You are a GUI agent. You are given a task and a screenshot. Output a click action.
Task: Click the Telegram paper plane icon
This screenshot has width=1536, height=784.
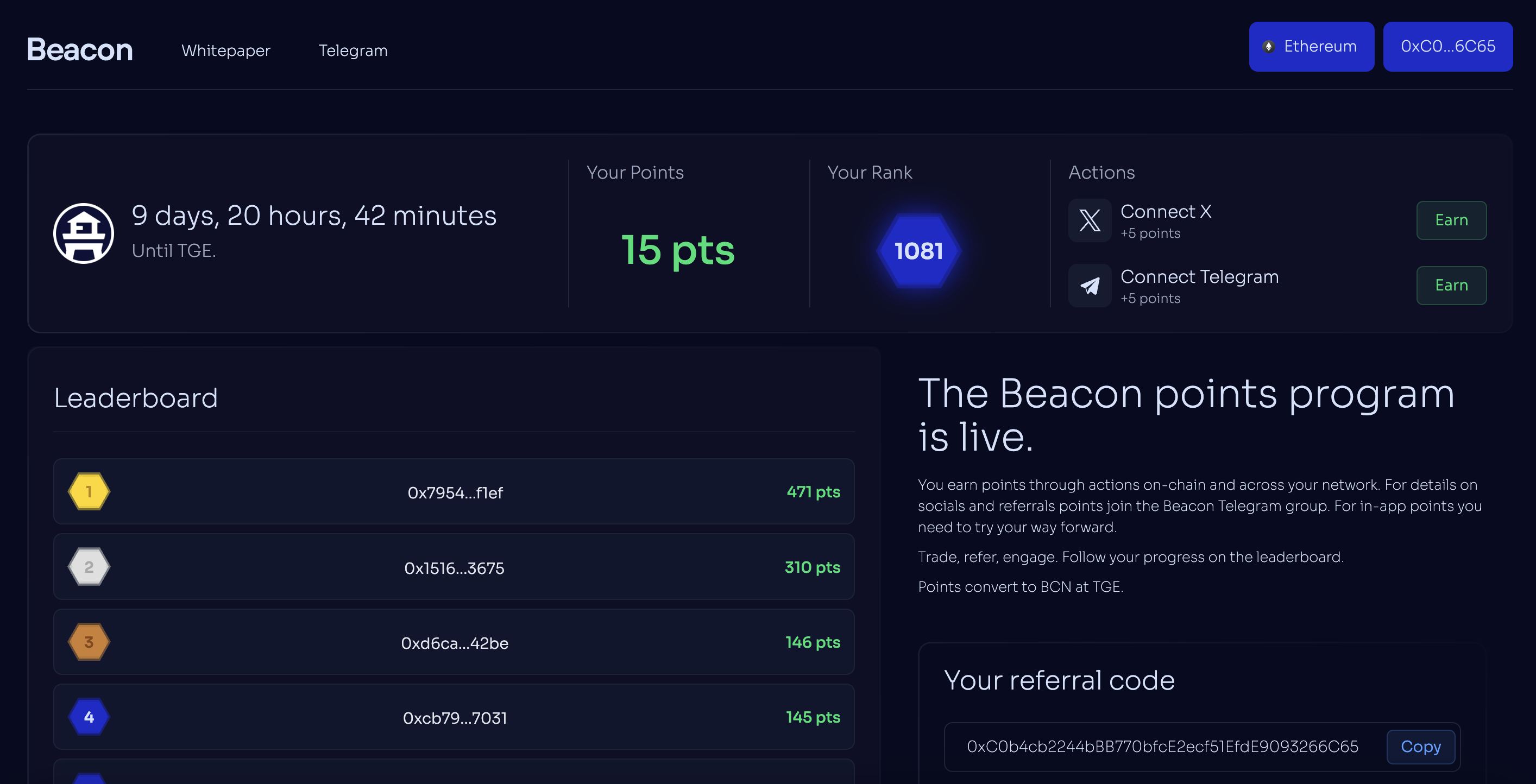[1090, 286]
